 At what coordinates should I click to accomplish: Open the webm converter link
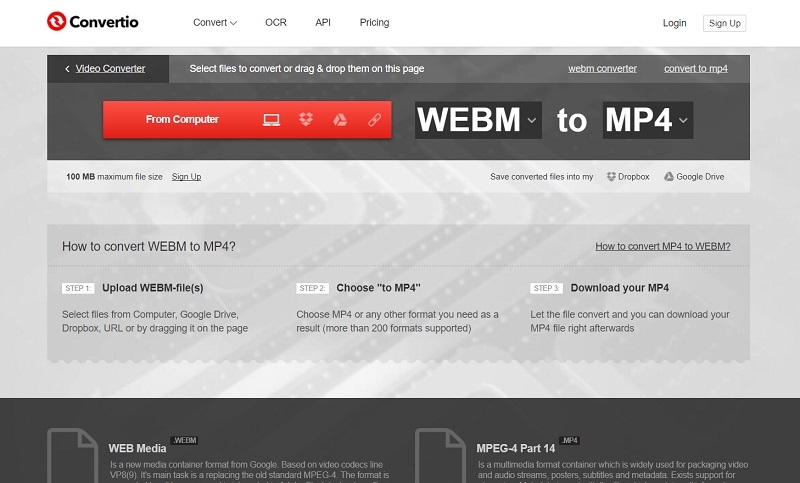(603, 68)
